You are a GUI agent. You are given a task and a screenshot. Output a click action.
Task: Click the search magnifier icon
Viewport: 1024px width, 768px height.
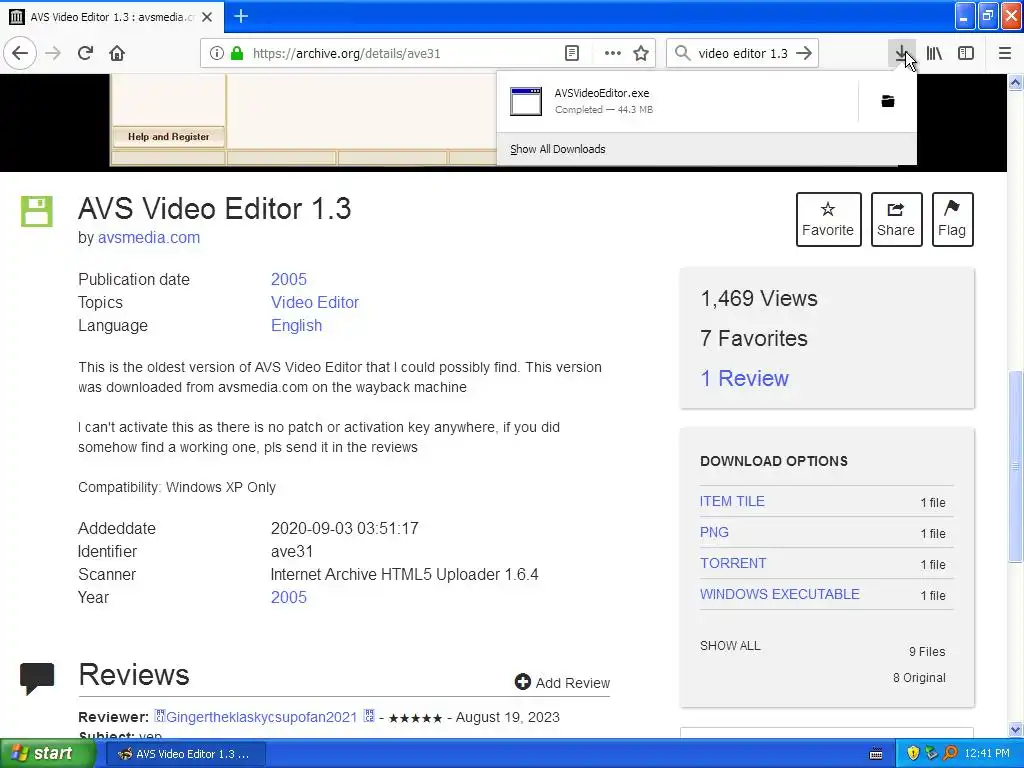point(682,53)
